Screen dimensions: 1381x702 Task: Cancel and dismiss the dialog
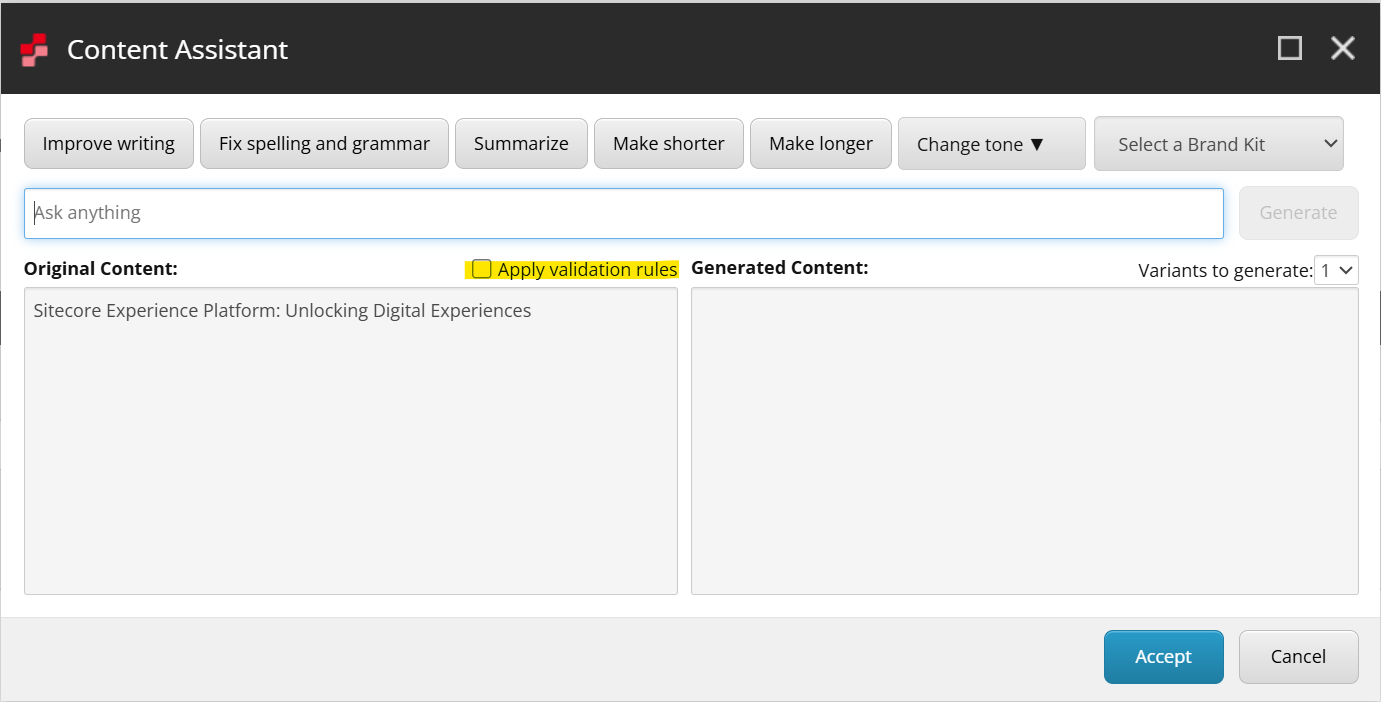[x=1297, y=657]
